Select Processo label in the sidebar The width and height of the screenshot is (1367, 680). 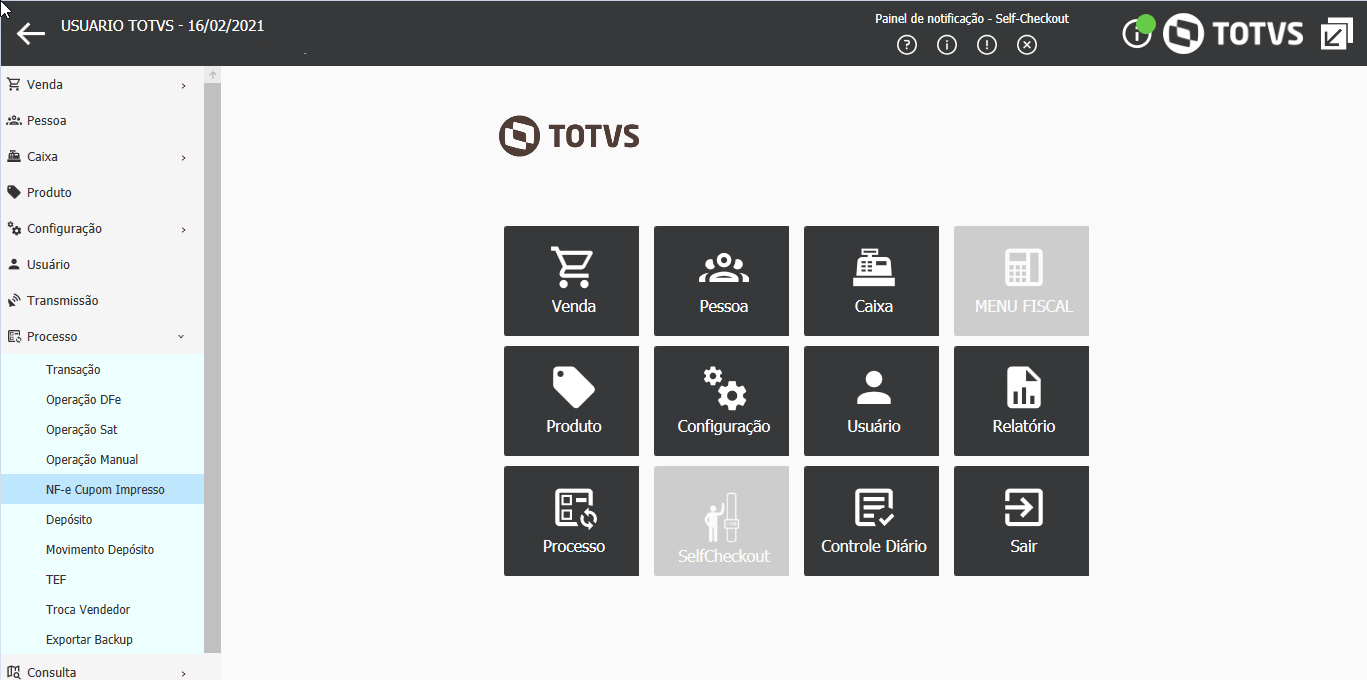(52, 337)
